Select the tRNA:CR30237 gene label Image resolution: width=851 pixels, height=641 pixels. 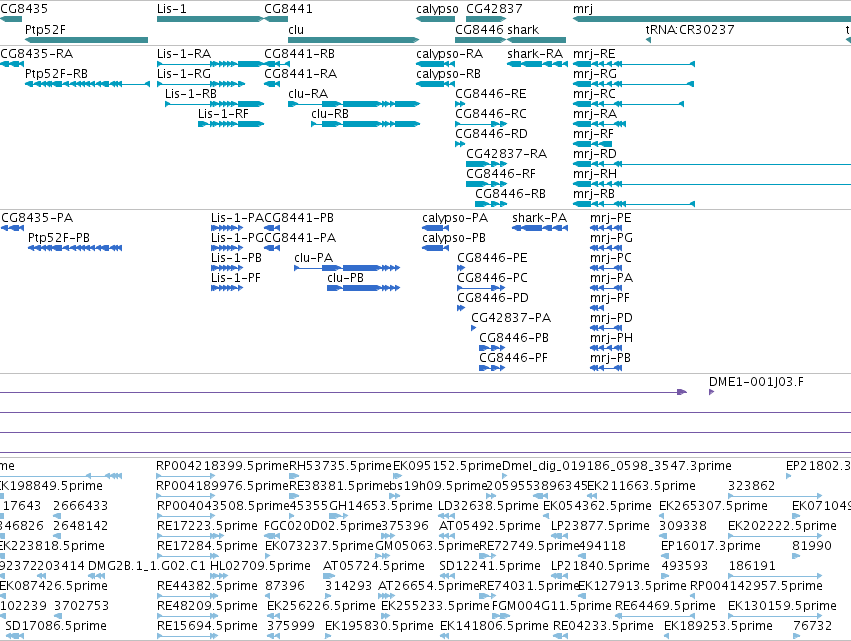point(690,30)
